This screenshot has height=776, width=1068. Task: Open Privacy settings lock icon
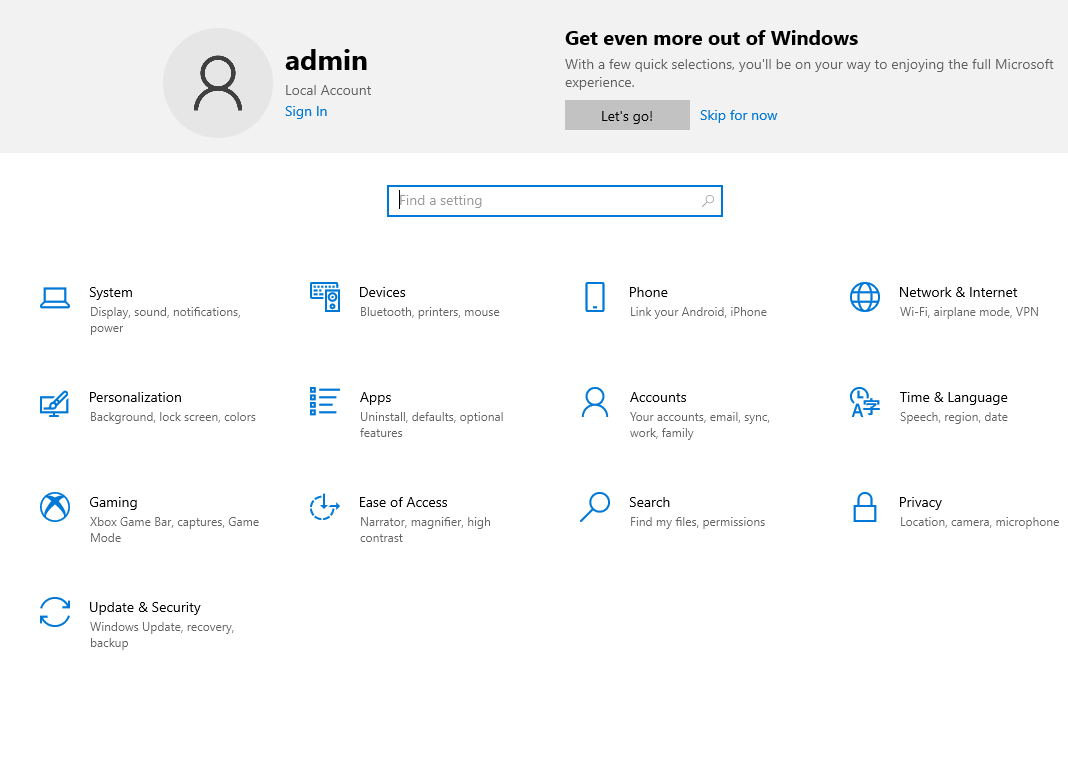point(865,506)
